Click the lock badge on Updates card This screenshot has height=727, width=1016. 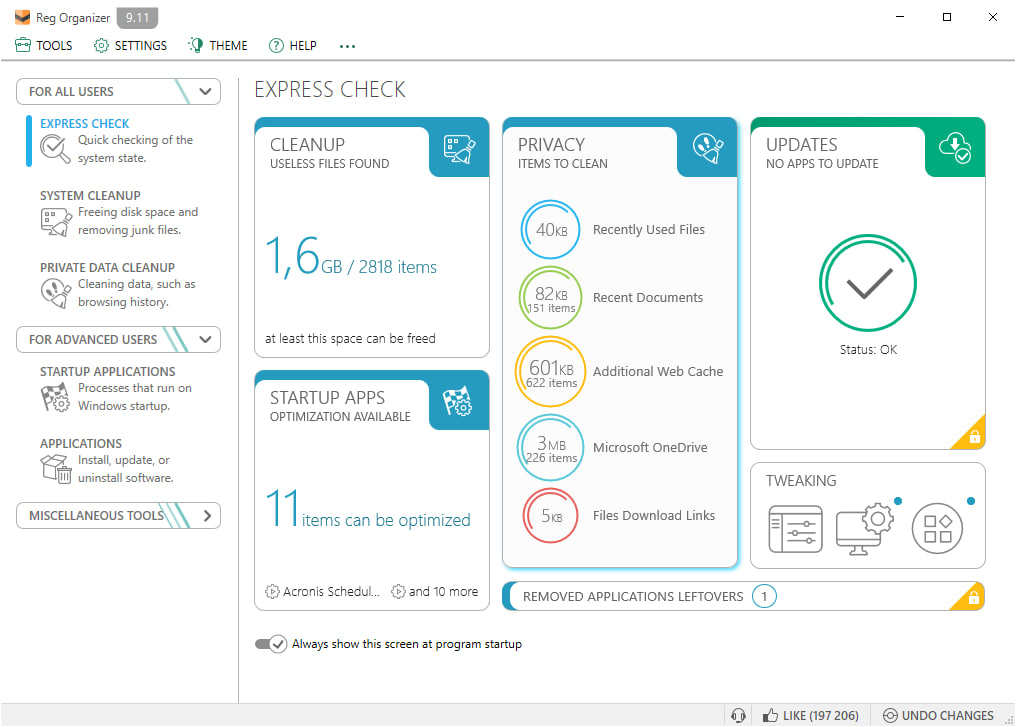tap(974, 437)
